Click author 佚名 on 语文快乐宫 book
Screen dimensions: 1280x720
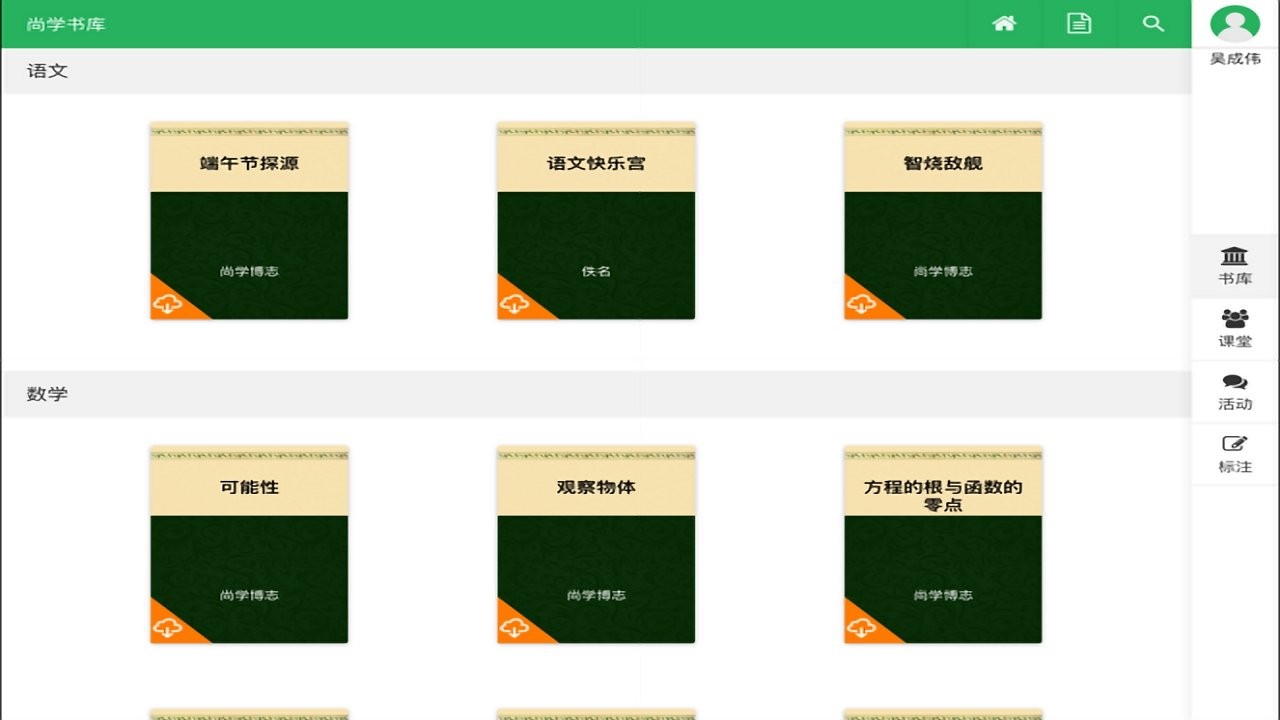pyautogui.click(x=596, y=271)
